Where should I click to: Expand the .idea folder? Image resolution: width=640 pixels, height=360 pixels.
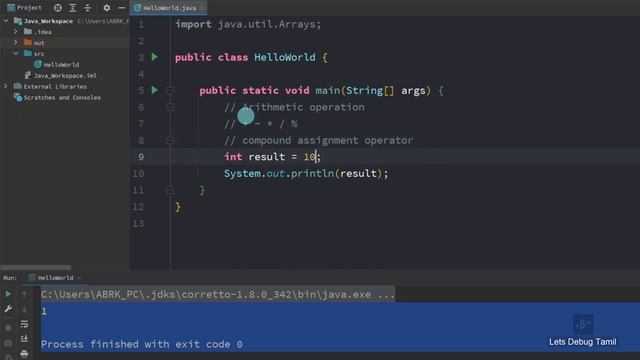tap(16, 31)
